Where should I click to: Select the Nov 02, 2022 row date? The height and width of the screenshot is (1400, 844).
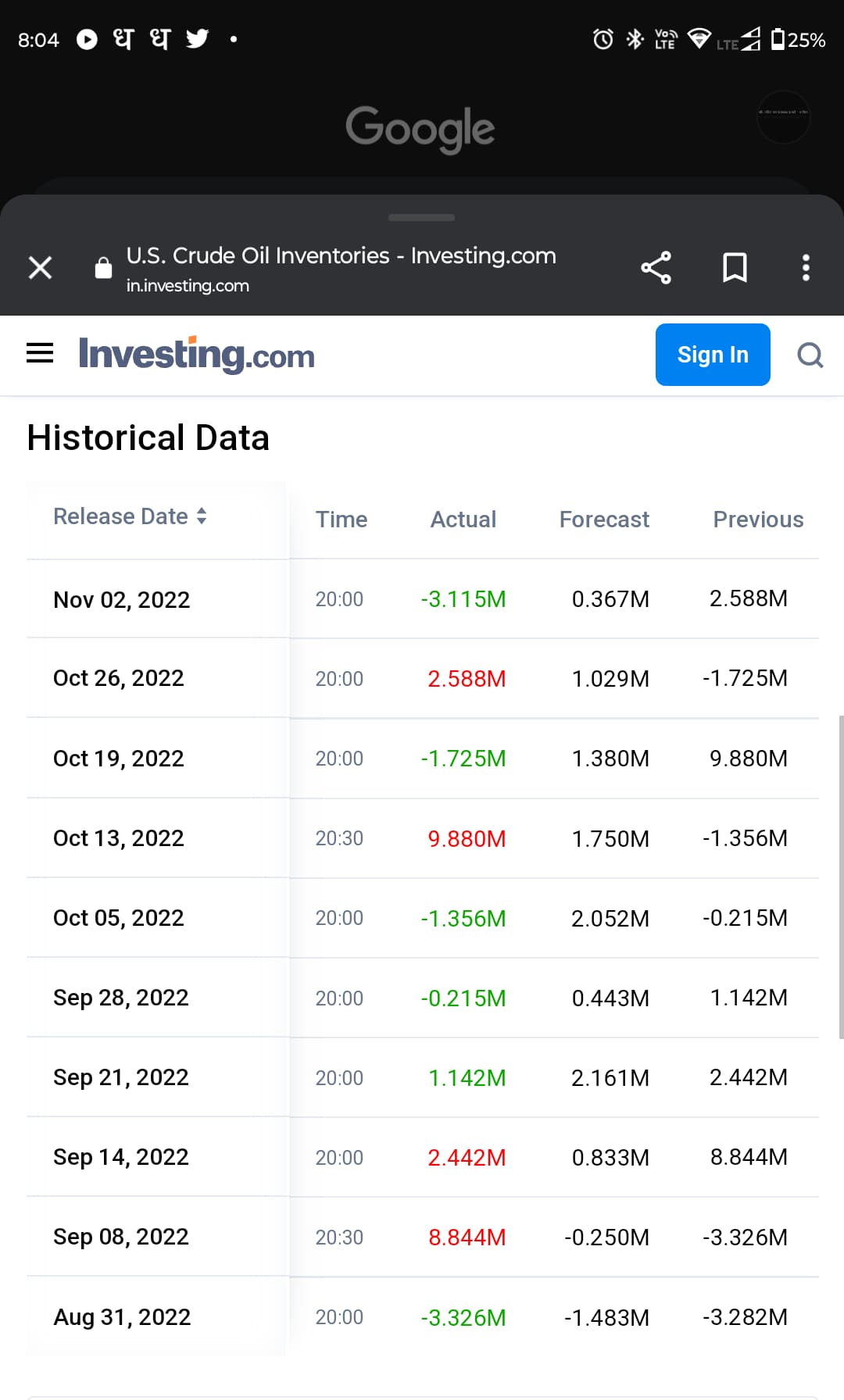122,600
